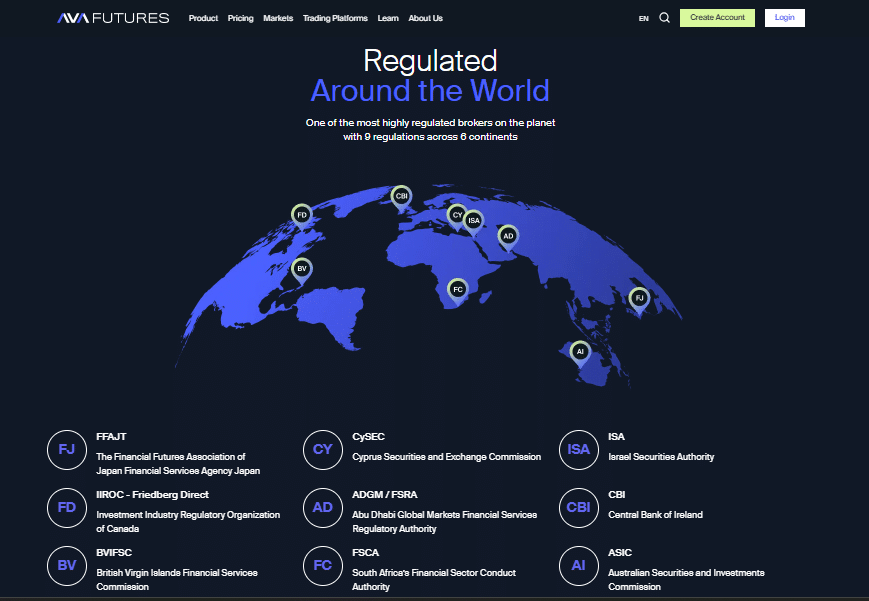Click the AD circle badge beside ADGM / FSRA
This screenshot has width=869, height=601.
323,508
